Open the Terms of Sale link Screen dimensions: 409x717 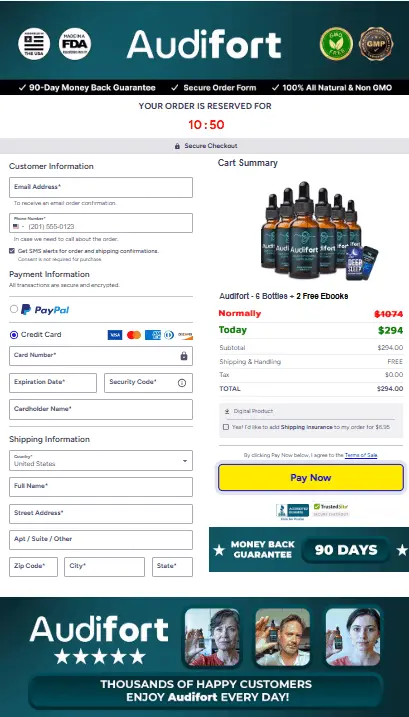coord(361,455)
